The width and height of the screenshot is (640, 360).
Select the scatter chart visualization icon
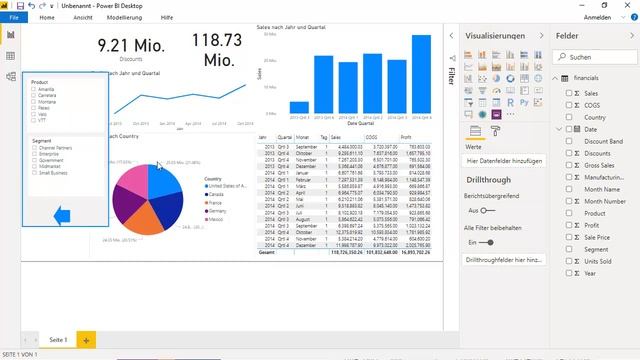(482, 78)
